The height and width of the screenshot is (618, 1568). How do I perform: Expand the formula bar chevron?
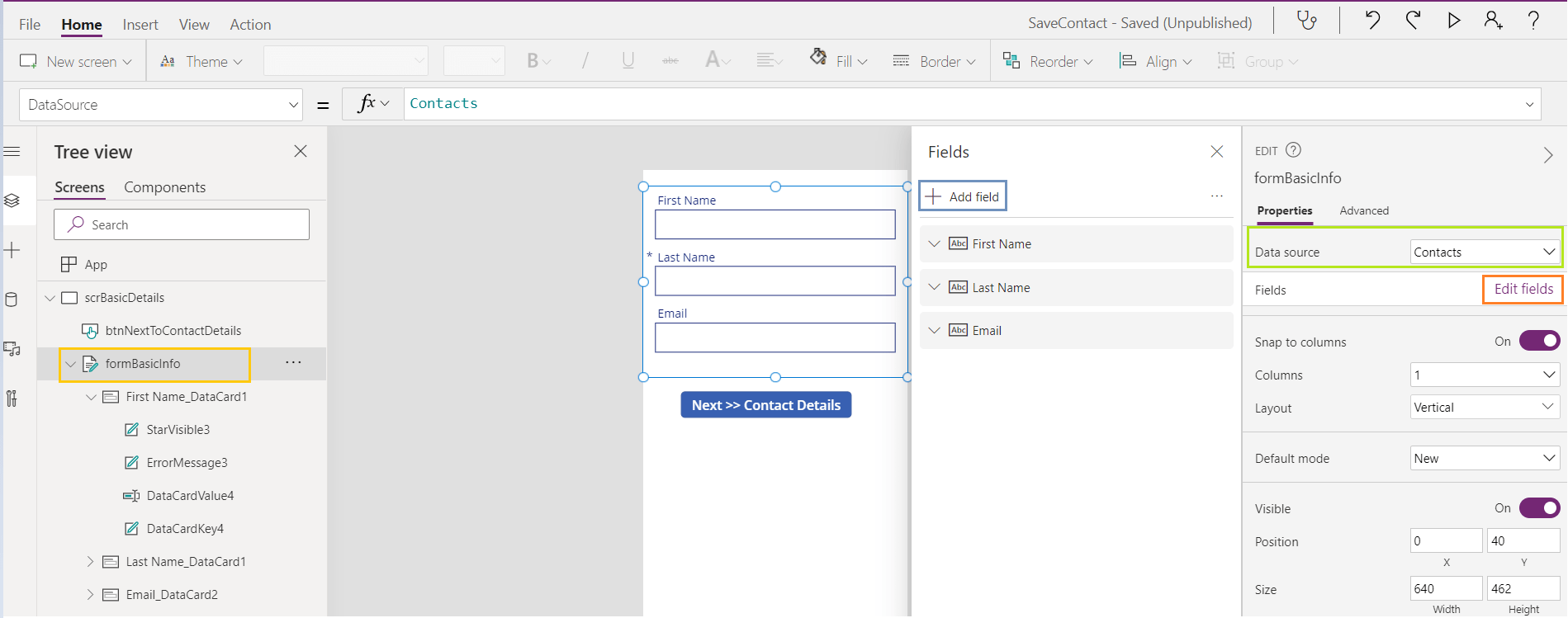click(1530, 105)
